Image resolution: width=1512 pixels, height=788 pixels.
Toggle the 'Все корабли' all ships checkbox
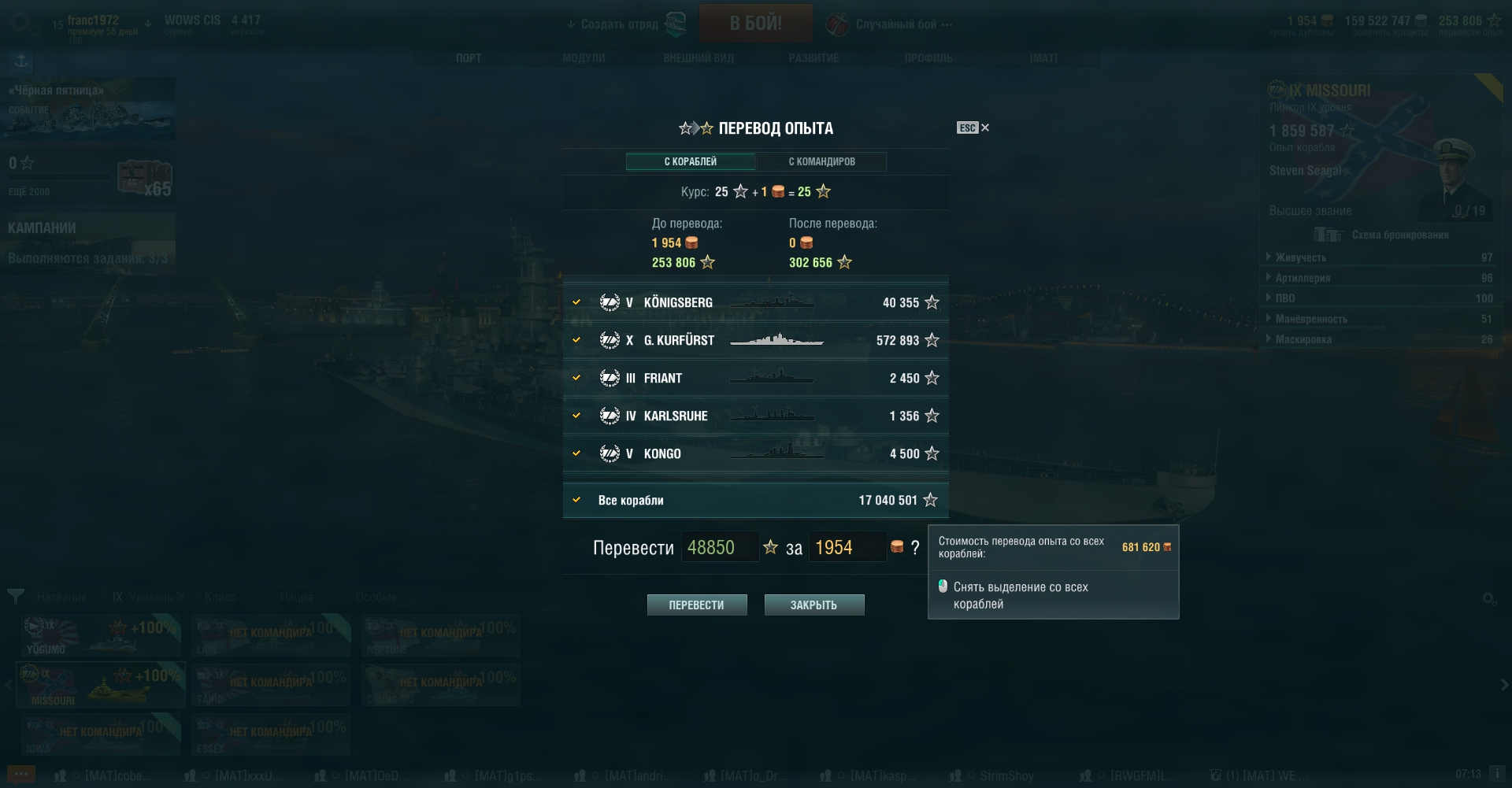[576, 500]
